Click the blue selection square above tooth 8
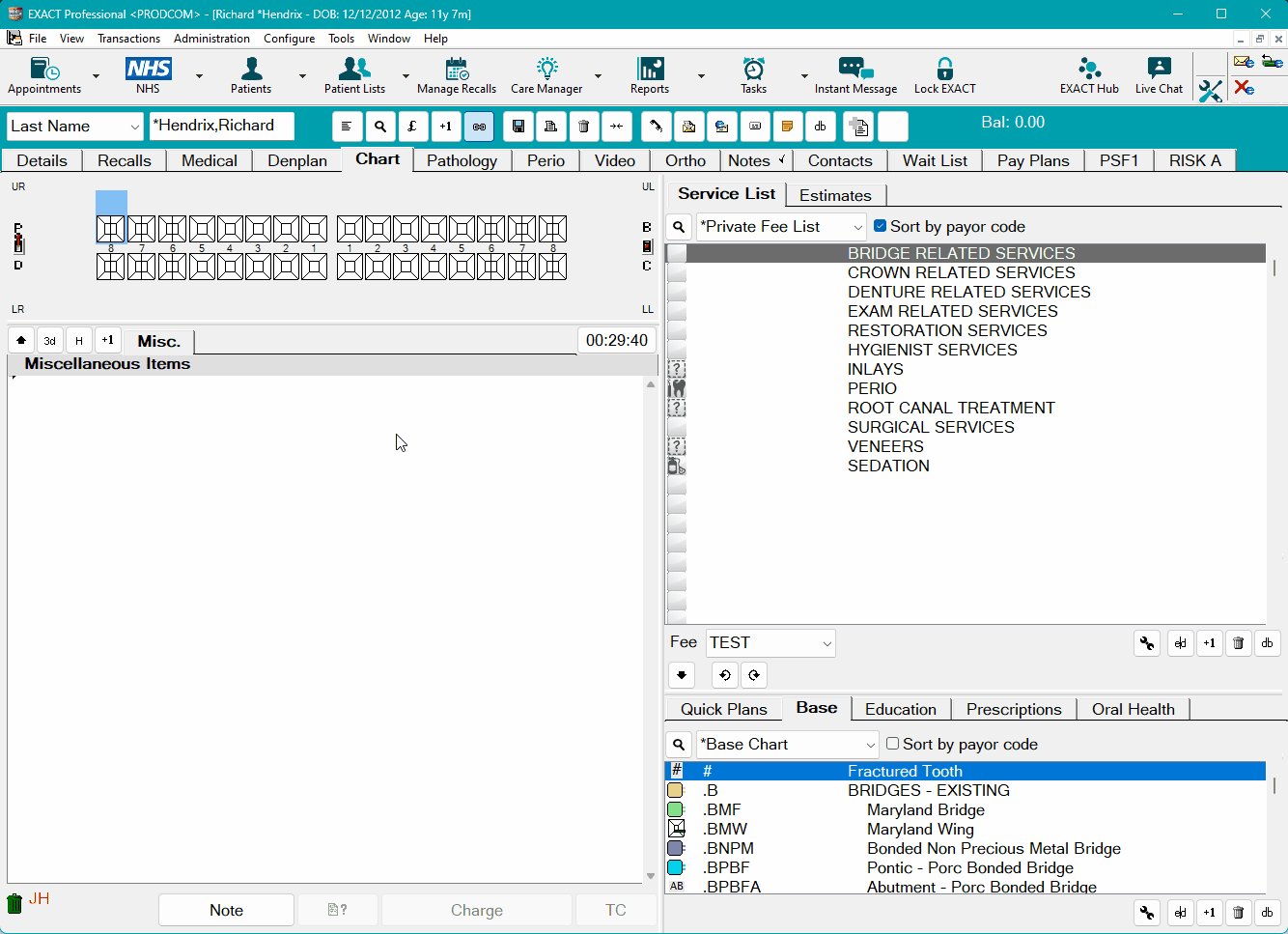 [x=111, y=202]
